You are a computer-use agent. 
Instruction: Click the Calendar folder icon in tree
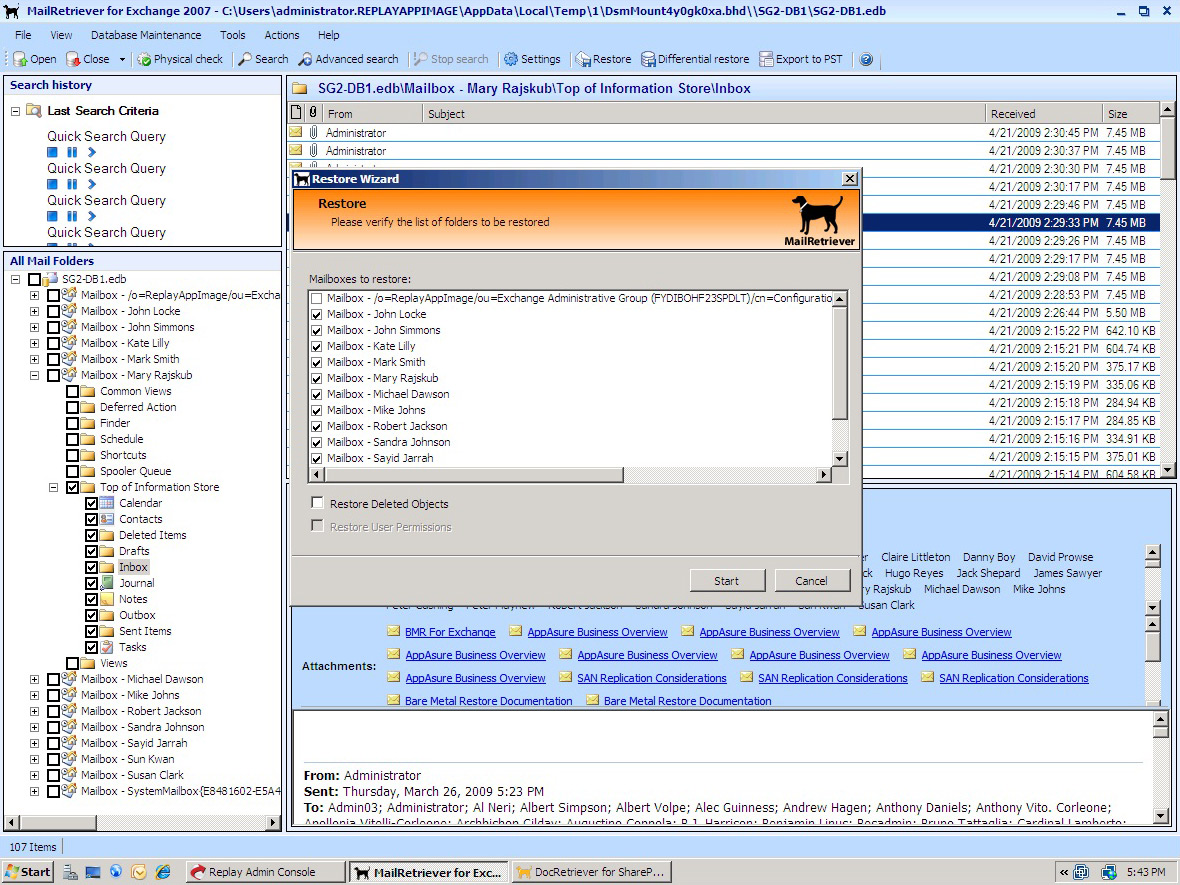pyautogui.click(x=107, y=503)
